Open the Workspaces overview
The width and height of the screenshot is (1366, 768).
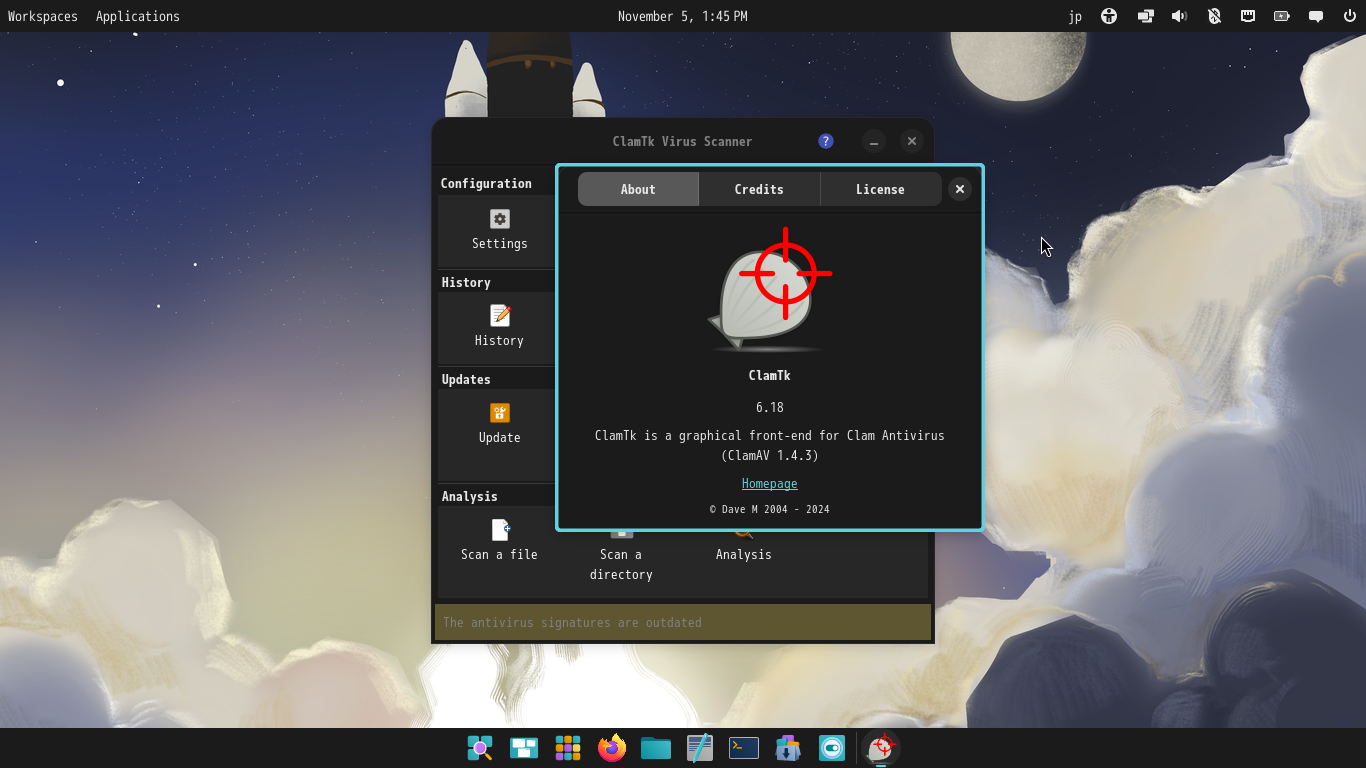[43, 16]
